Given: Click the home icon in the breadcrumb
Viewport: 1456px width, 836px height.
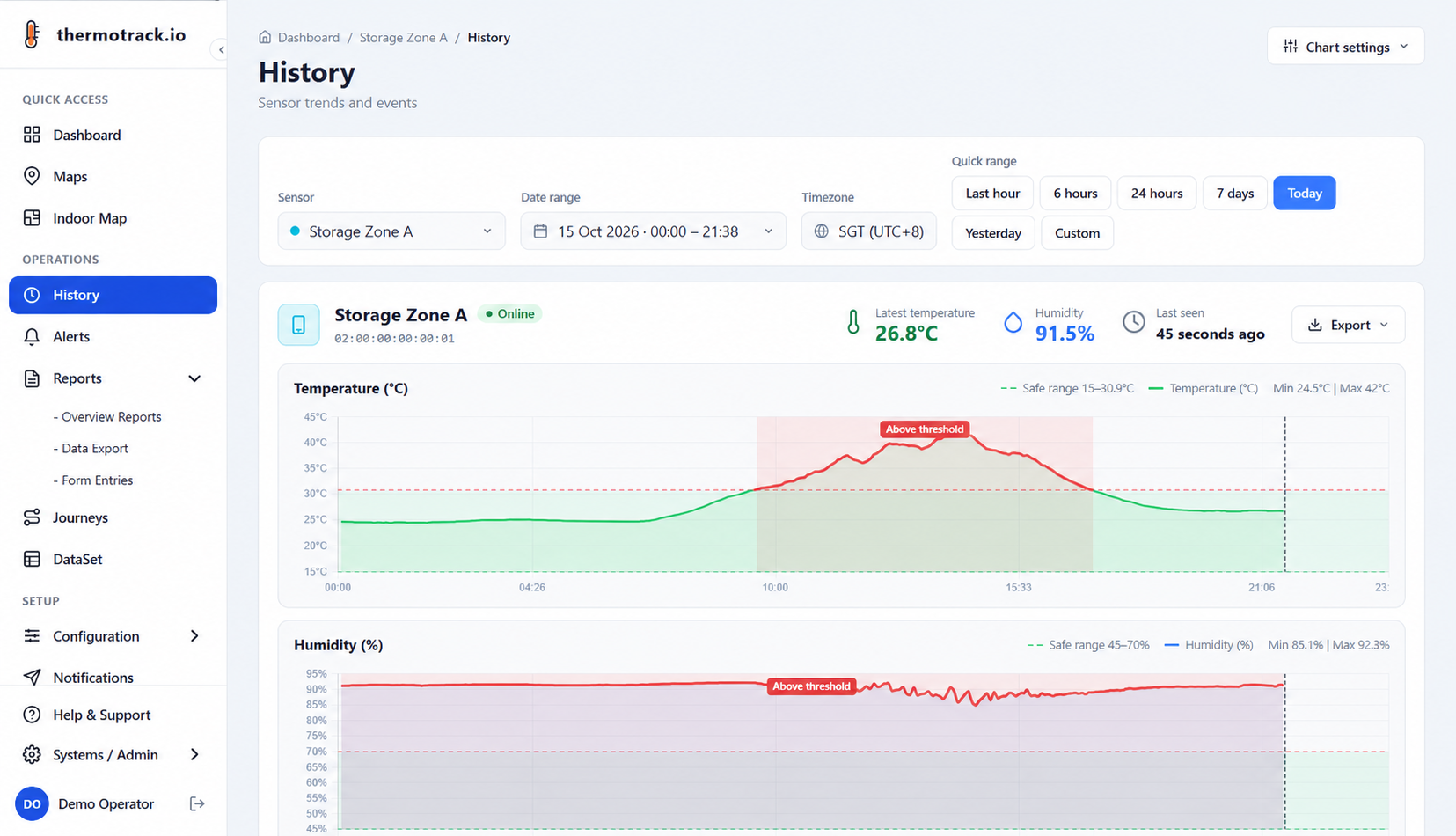Looking at the screenshot, I should 265,37.
